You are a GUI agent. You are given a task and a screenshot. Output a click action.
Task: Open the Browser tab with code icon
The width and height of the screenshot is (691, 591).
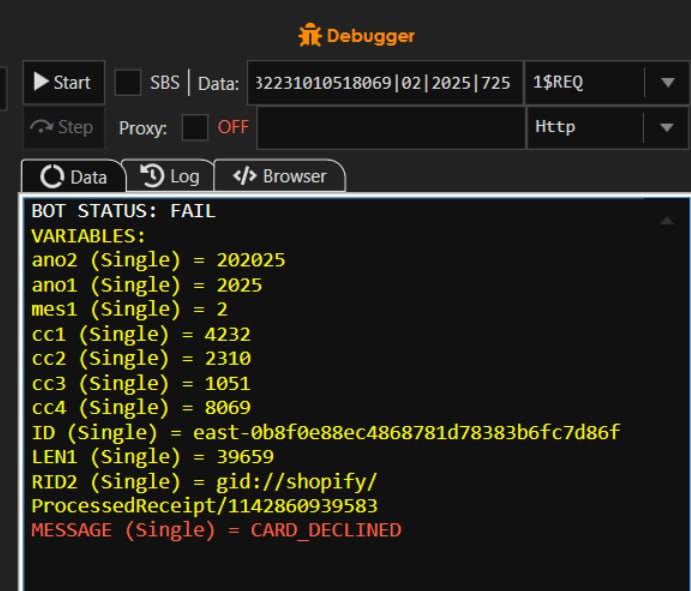(279, 176)
